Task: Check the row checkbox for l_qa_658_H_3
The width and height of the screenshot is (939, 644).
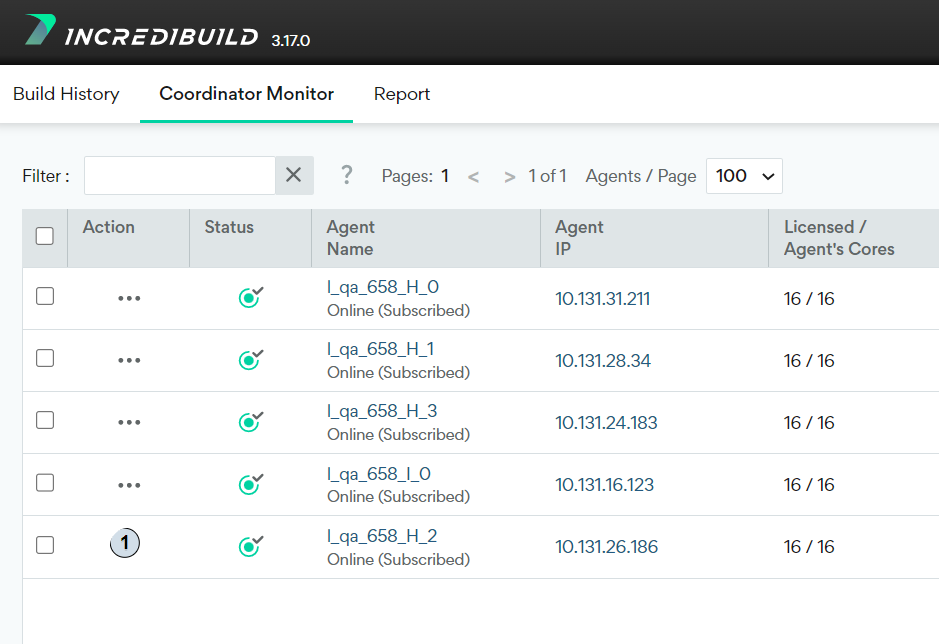Action: pyautogui.click(x=44, y=421)
